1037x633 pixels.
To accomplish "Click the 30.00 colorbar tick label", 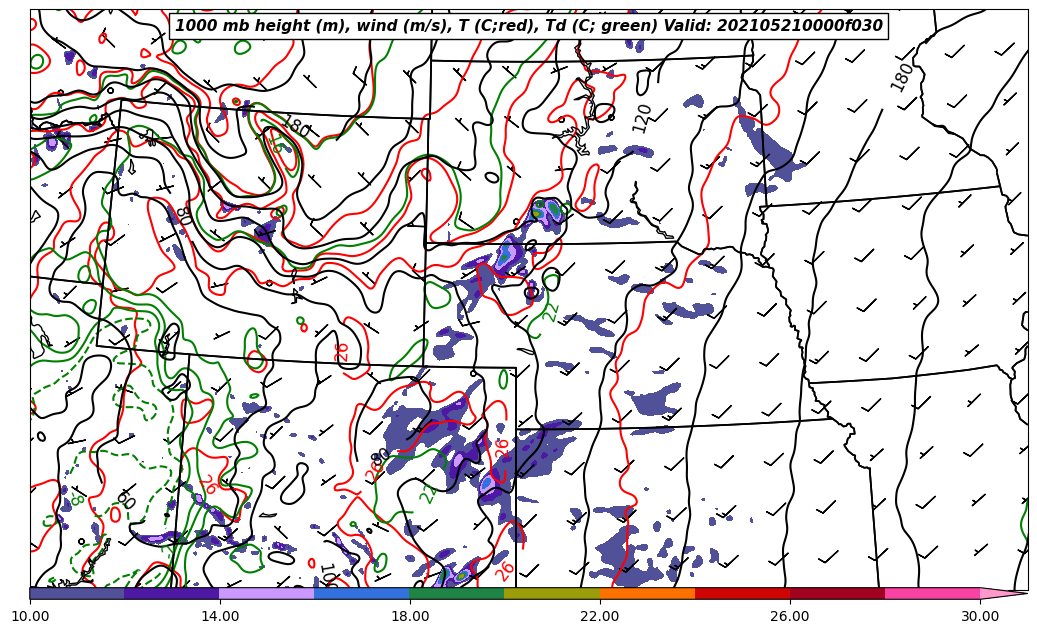I will [980, 616].
